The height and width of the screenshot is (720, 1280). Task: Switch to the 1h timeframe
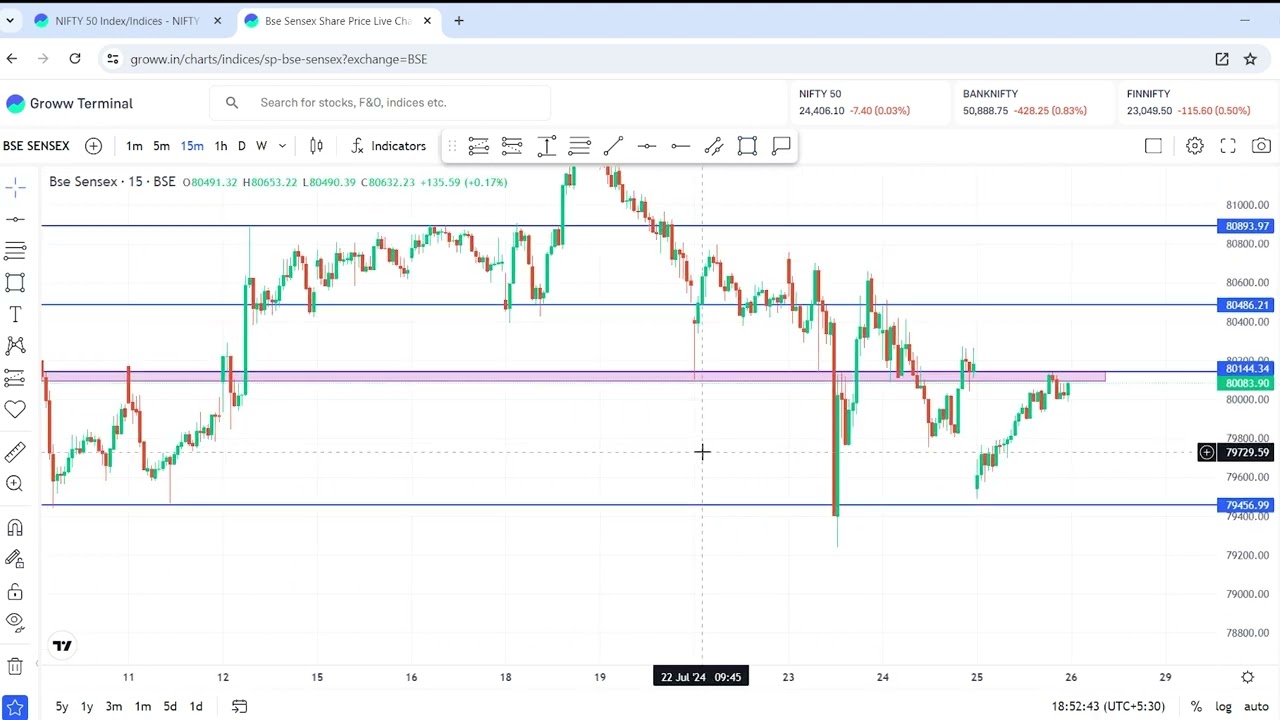[221, 146]
